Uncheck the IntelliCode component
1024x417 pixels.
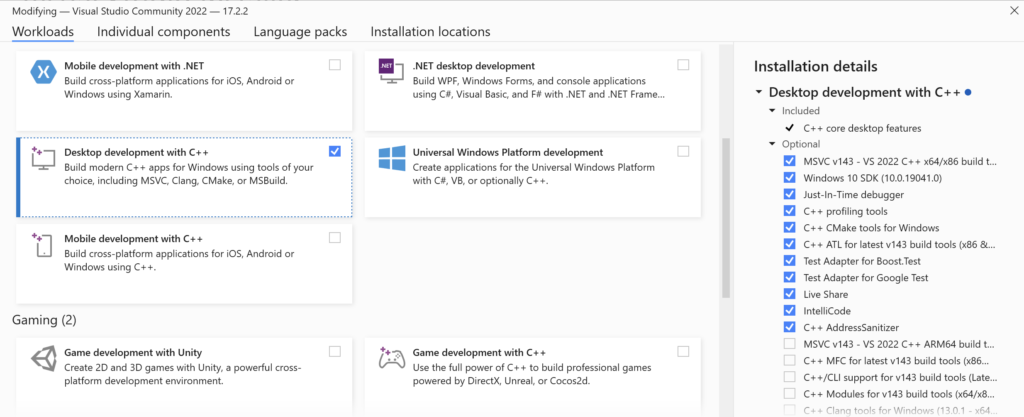[x=790, y=311]
